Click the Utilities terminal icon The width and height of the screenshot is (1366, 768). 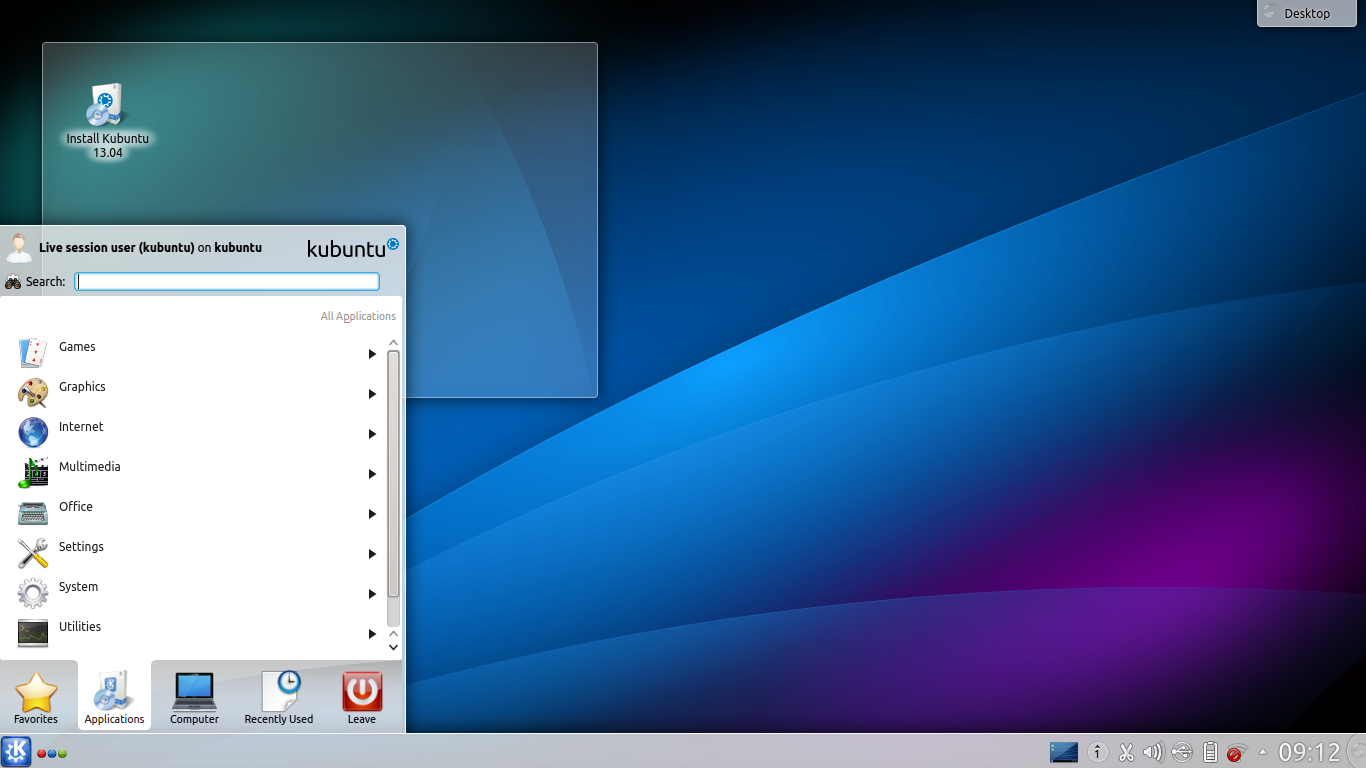pyautogui.click(x=33, y=633)
